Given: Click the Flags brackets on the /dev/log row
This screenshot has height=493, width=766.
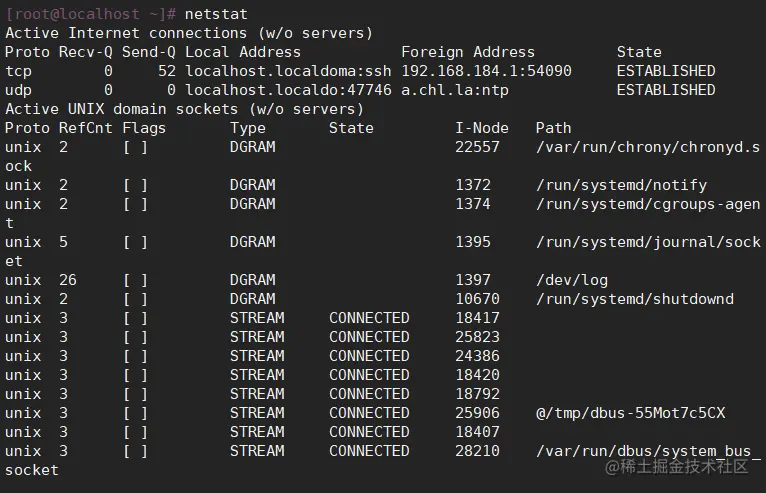Looking at the screenshot, I should coord(135,280).
